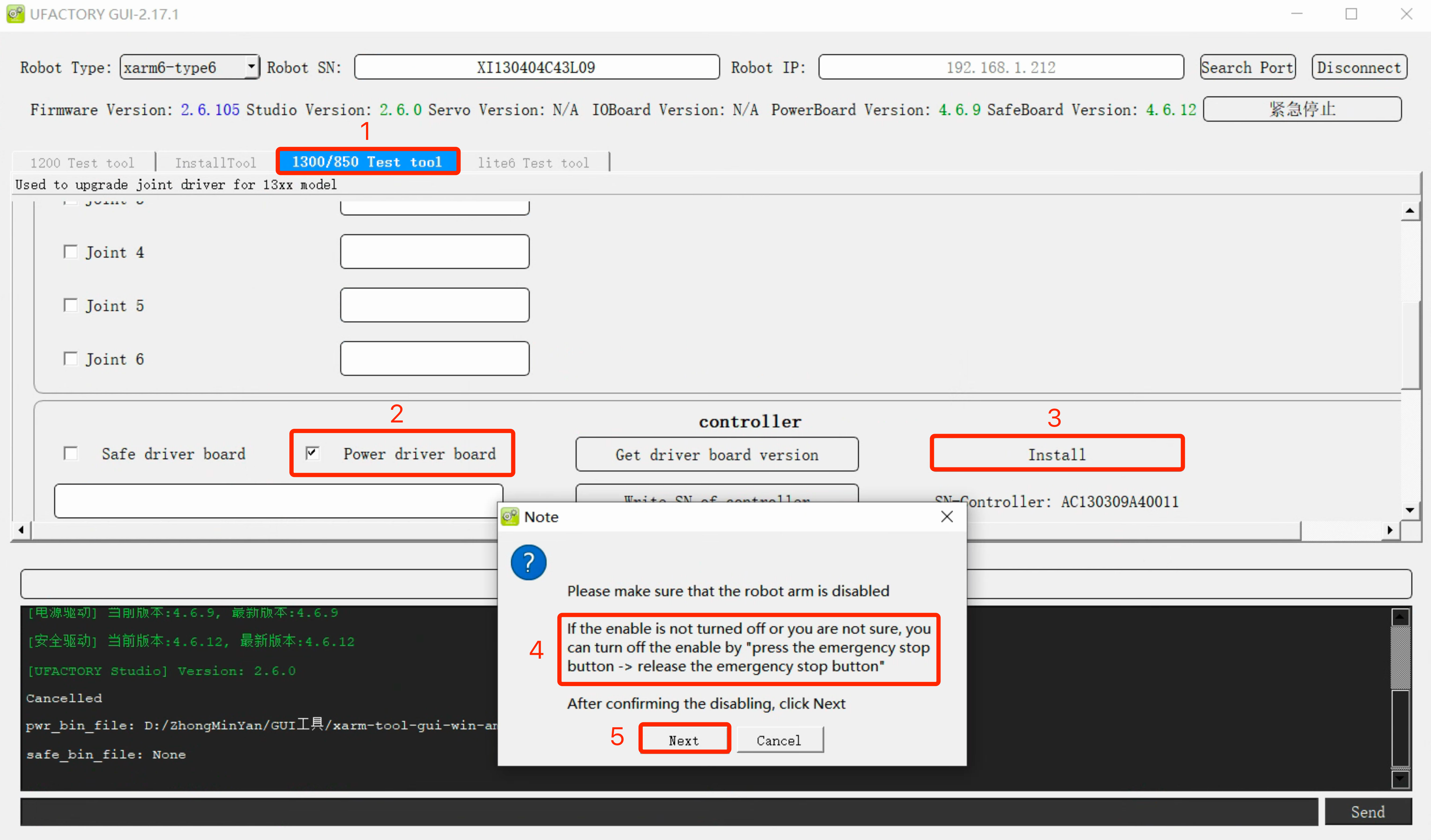
Task: Click the SN-Controller AC130309A40011 text
Action: click(1057, 502)
